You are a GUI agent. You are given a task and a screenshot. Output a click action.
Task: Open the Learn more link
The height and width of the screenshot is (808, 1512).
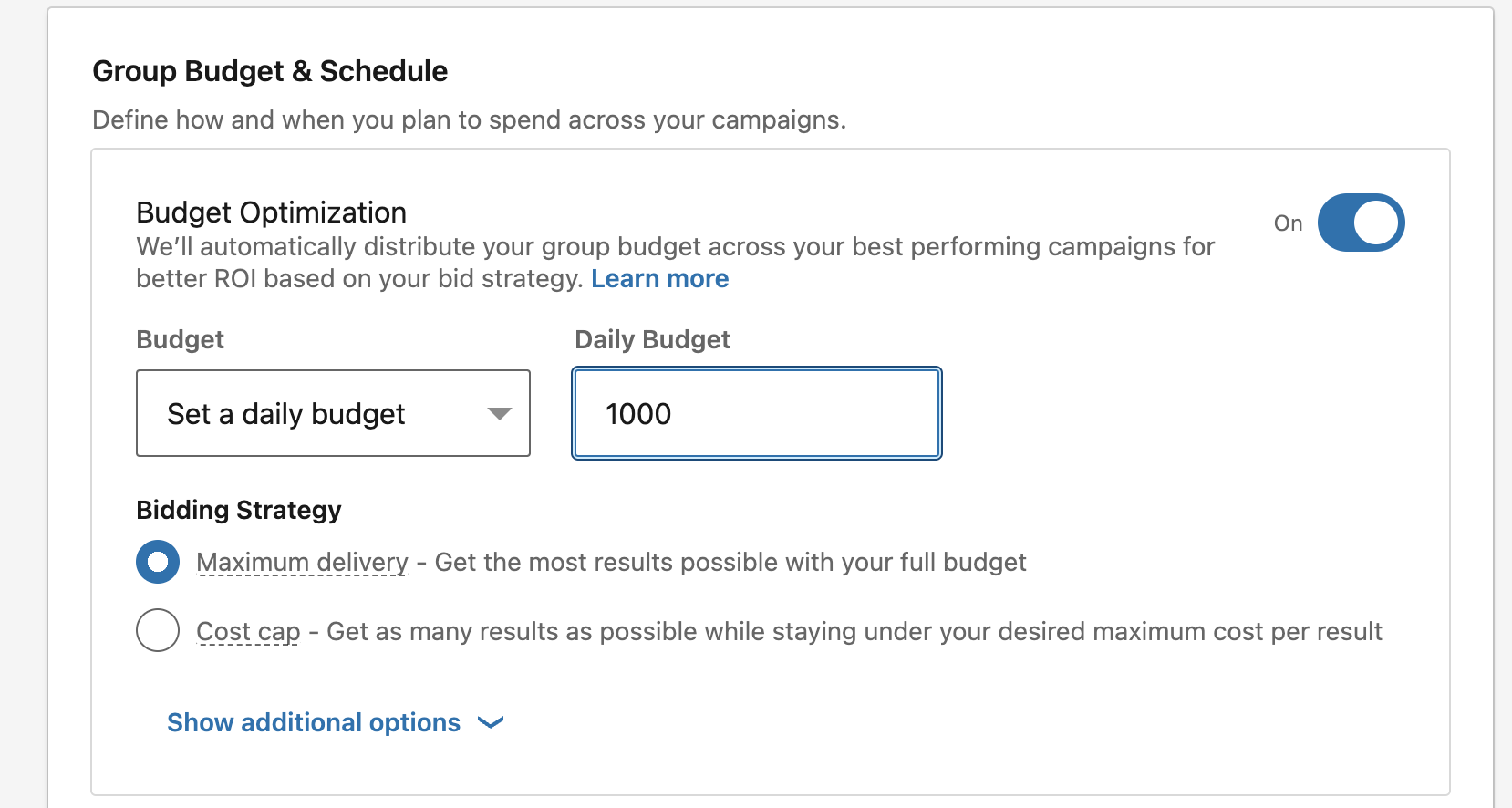pyautogui.click(x=659, y=278)
